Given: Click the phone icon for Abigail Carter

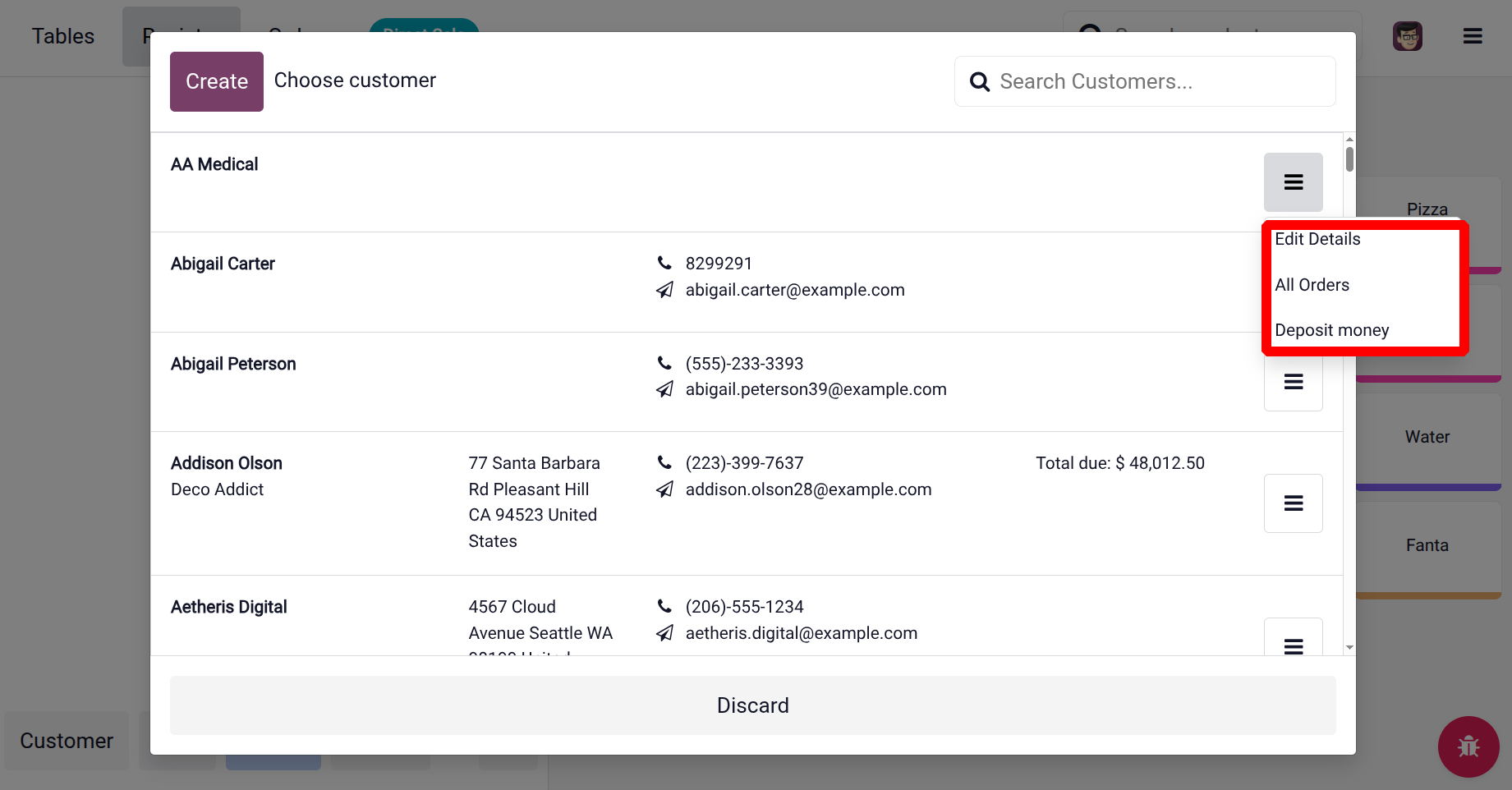Looking at the screenshot, I should tap(664, 264).
